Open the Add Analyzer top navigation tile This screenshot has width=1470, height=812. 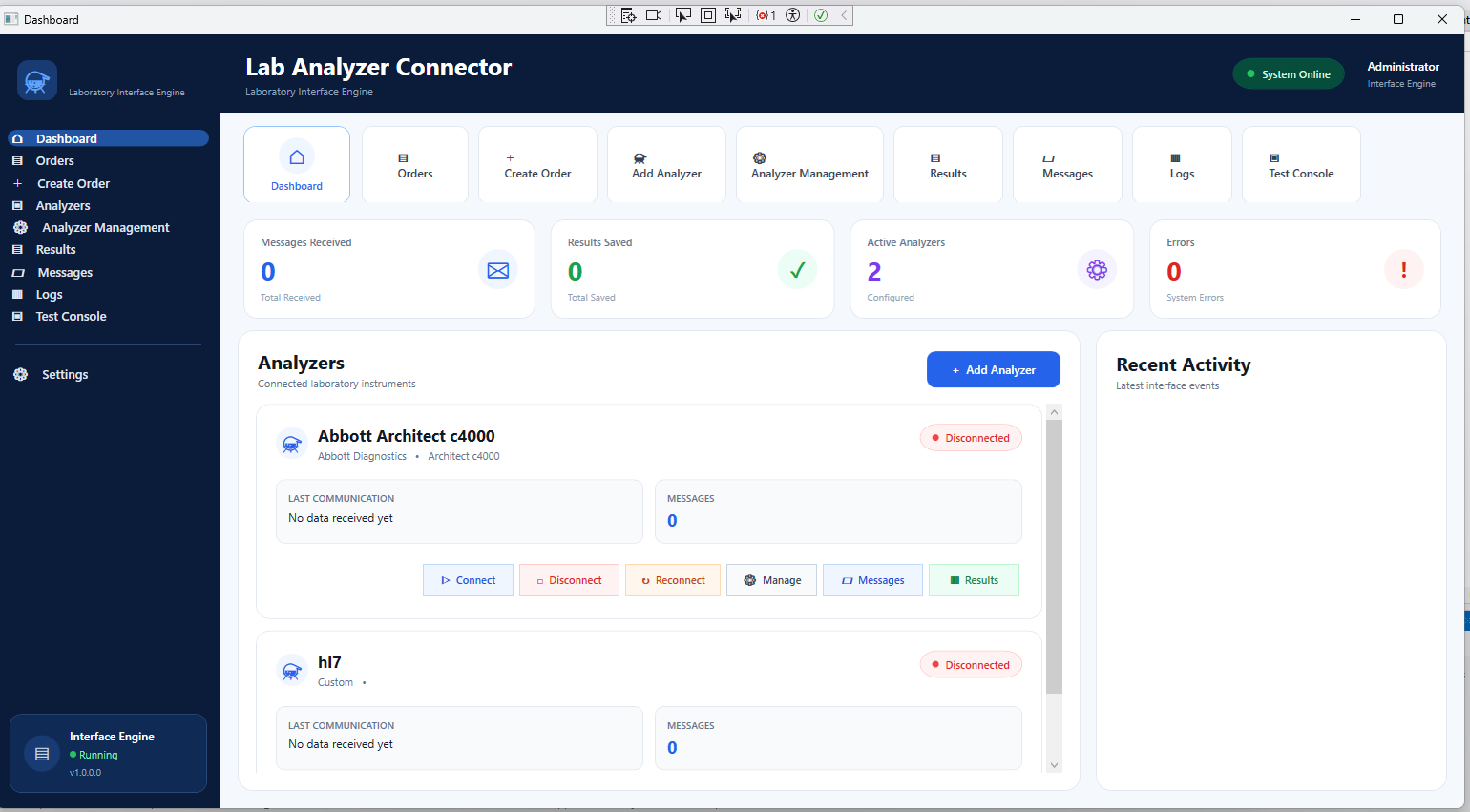point(666,164)
